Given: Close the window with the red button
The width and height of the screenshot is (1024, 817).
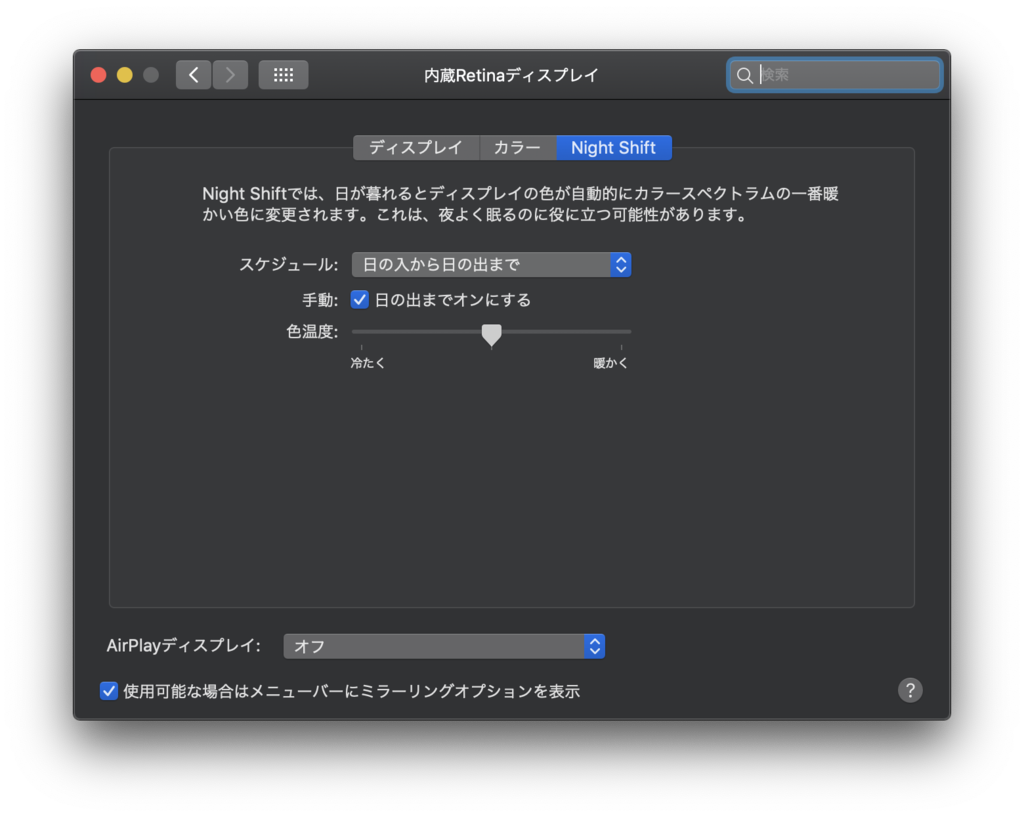Looking at the screenshot, I should tap(99, 75).
